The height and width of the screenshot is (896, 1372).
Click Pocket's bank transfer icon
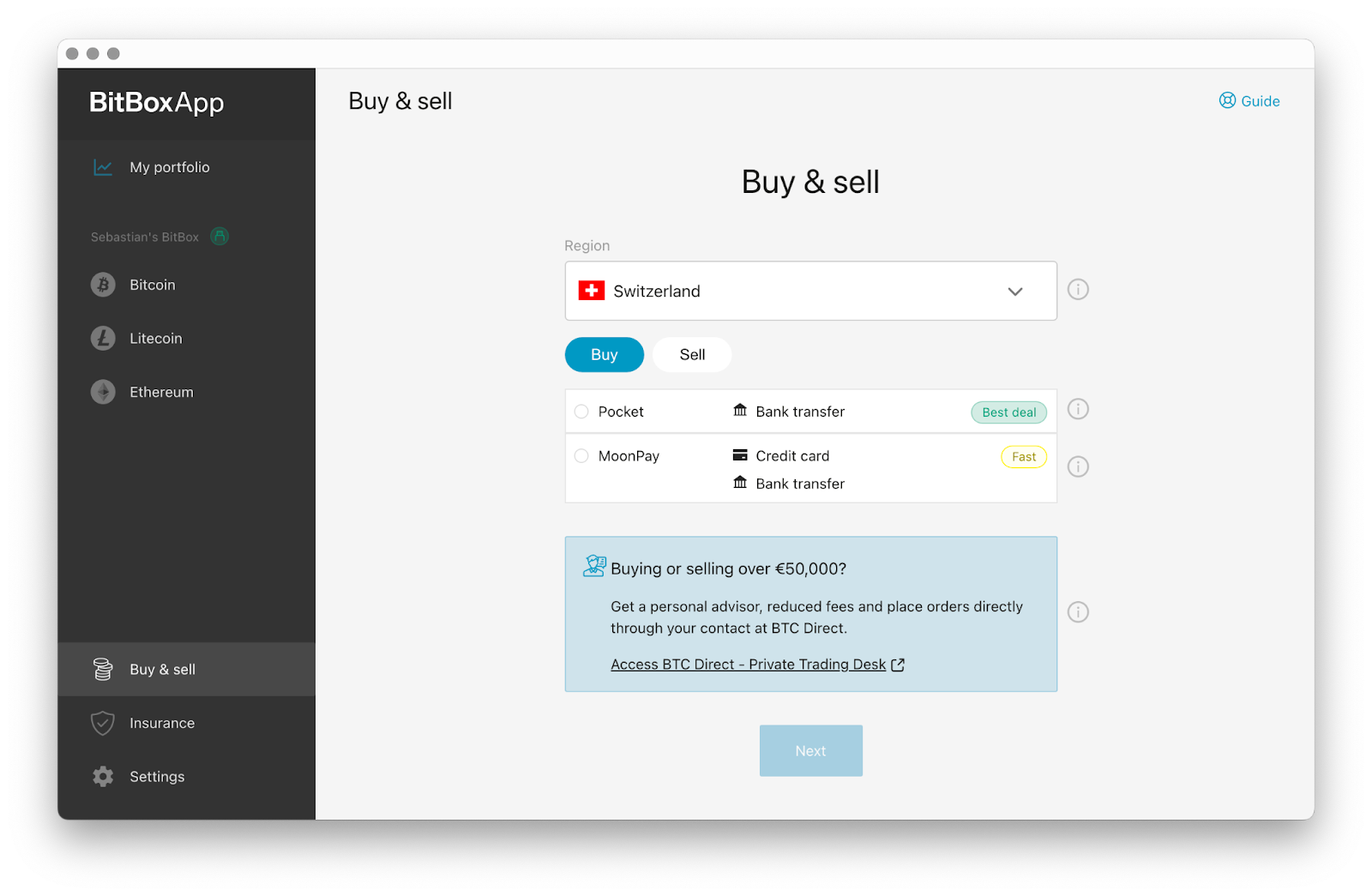(x=740, y=411)
